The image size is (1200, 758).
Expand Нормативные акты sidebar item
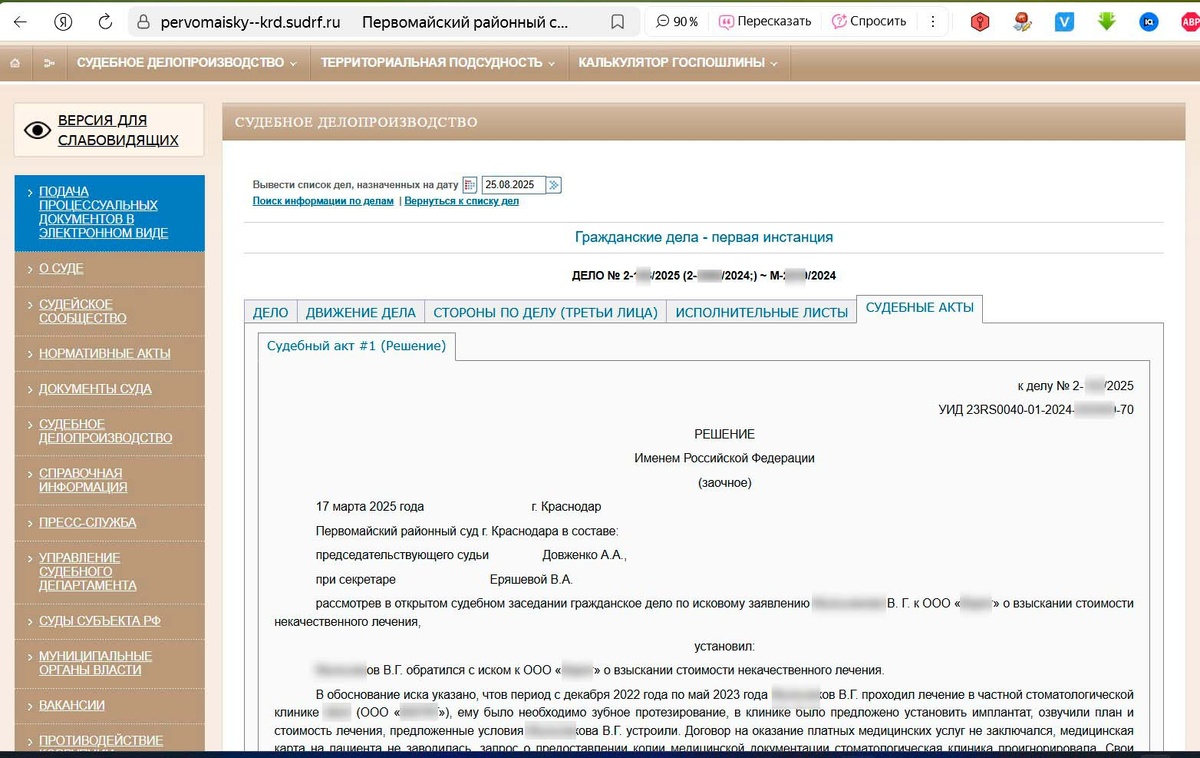coord(105,354)
